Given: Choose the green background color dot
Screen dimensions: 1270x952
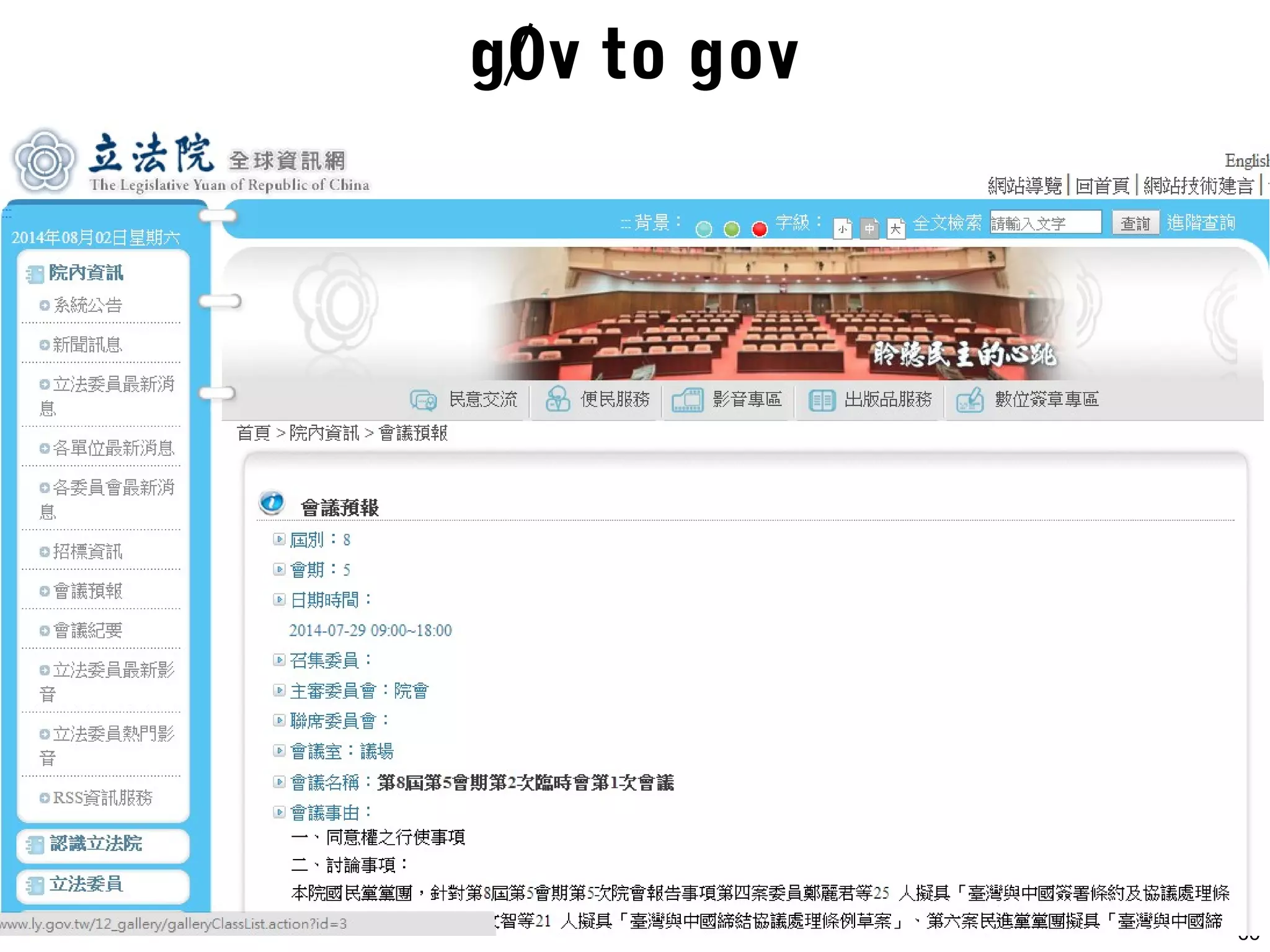Looking at the screenshot, I should click(732, 229).
